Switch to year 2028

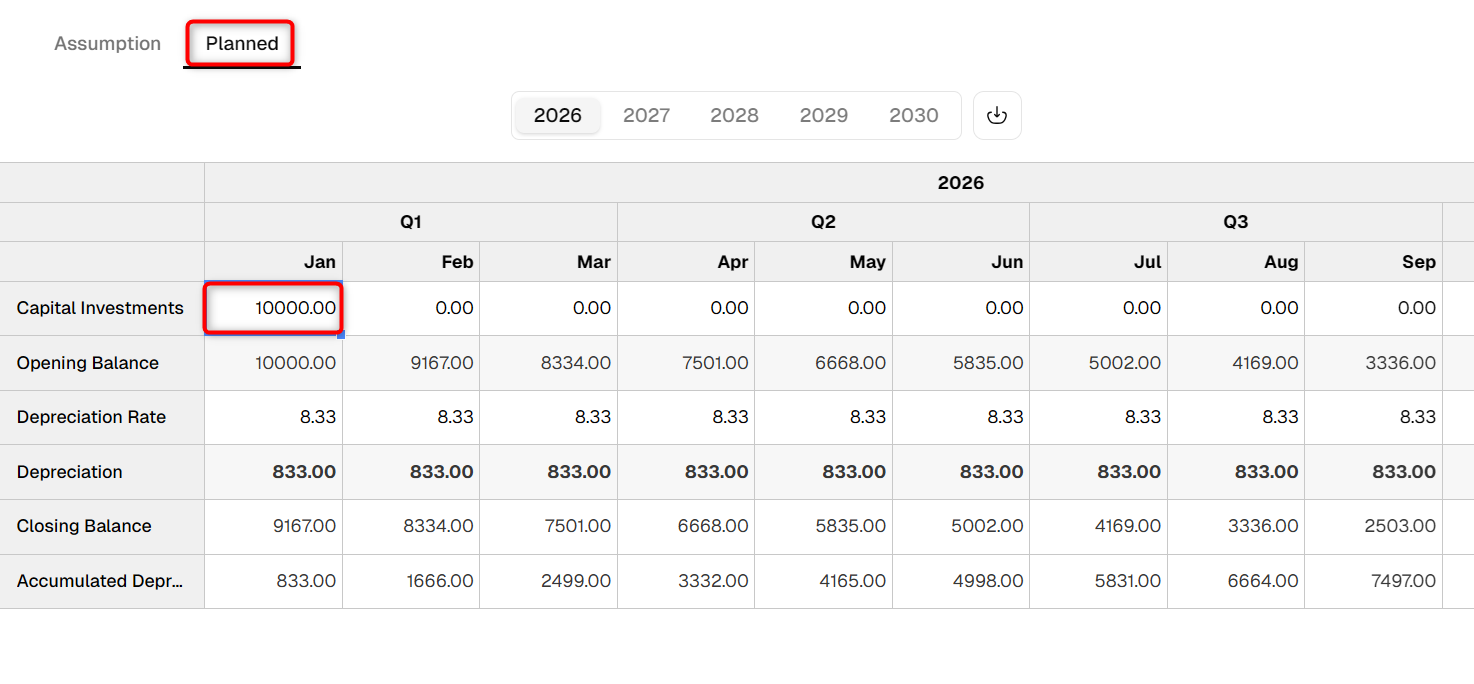tap(735, 116)
